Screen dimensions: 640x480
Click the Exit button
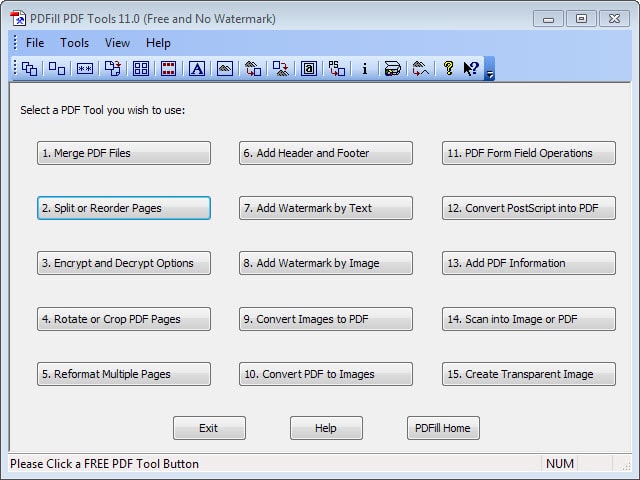point(209,428)
